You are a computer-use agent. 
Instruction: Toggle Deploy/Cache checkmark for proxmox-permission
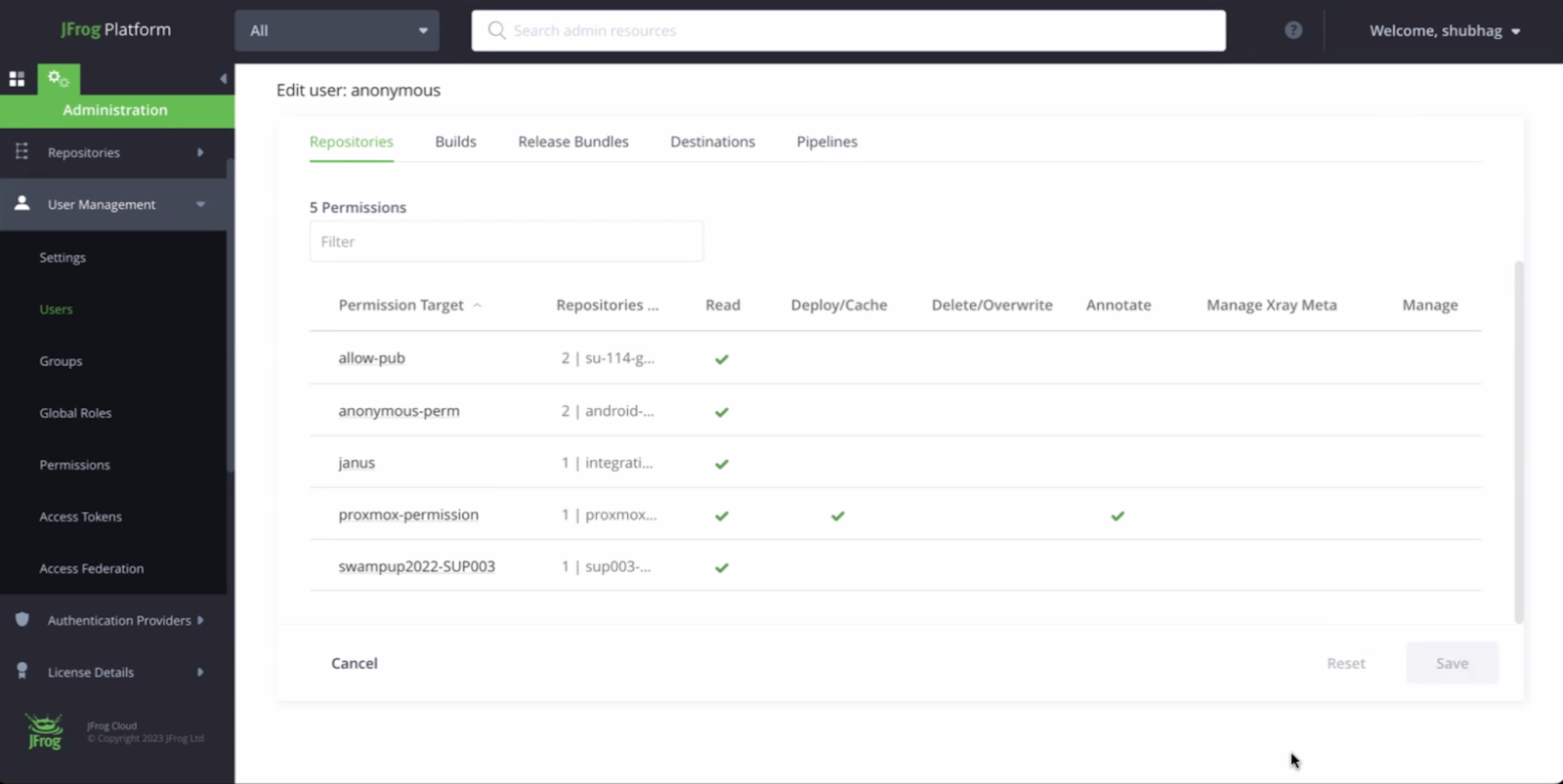pyautogui.click(x=837, y=516)
